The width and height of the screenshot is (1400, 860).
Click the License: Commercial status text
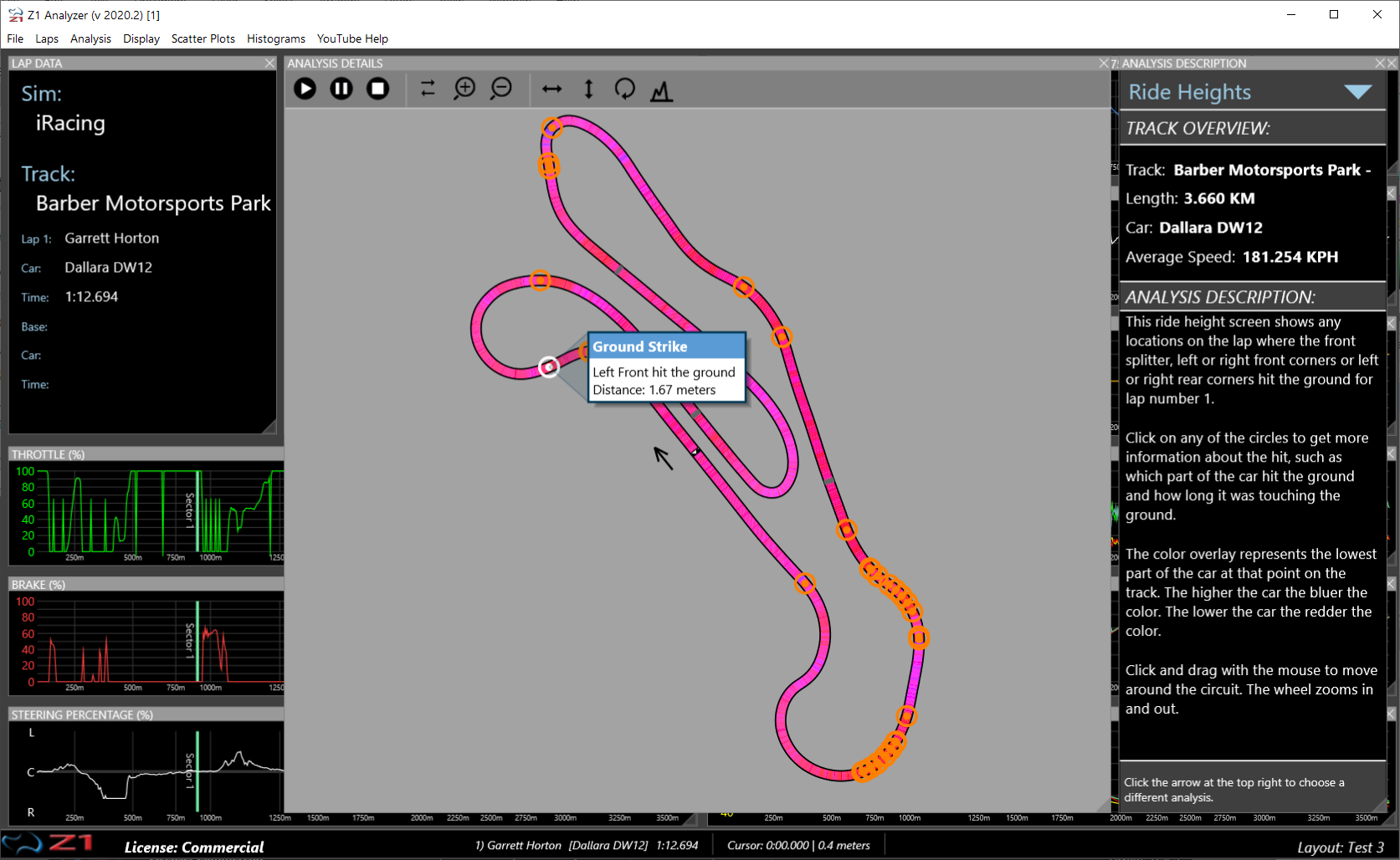click(194, 847)
